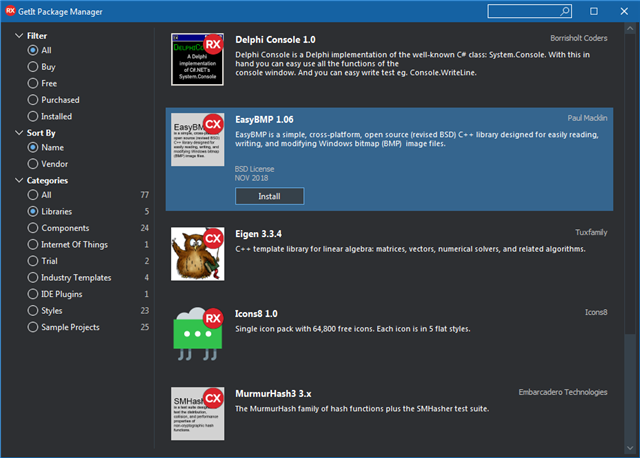Click the Paul Macklin vendor name
This screenshot has width=640, height=458.
tap(587, 118)
